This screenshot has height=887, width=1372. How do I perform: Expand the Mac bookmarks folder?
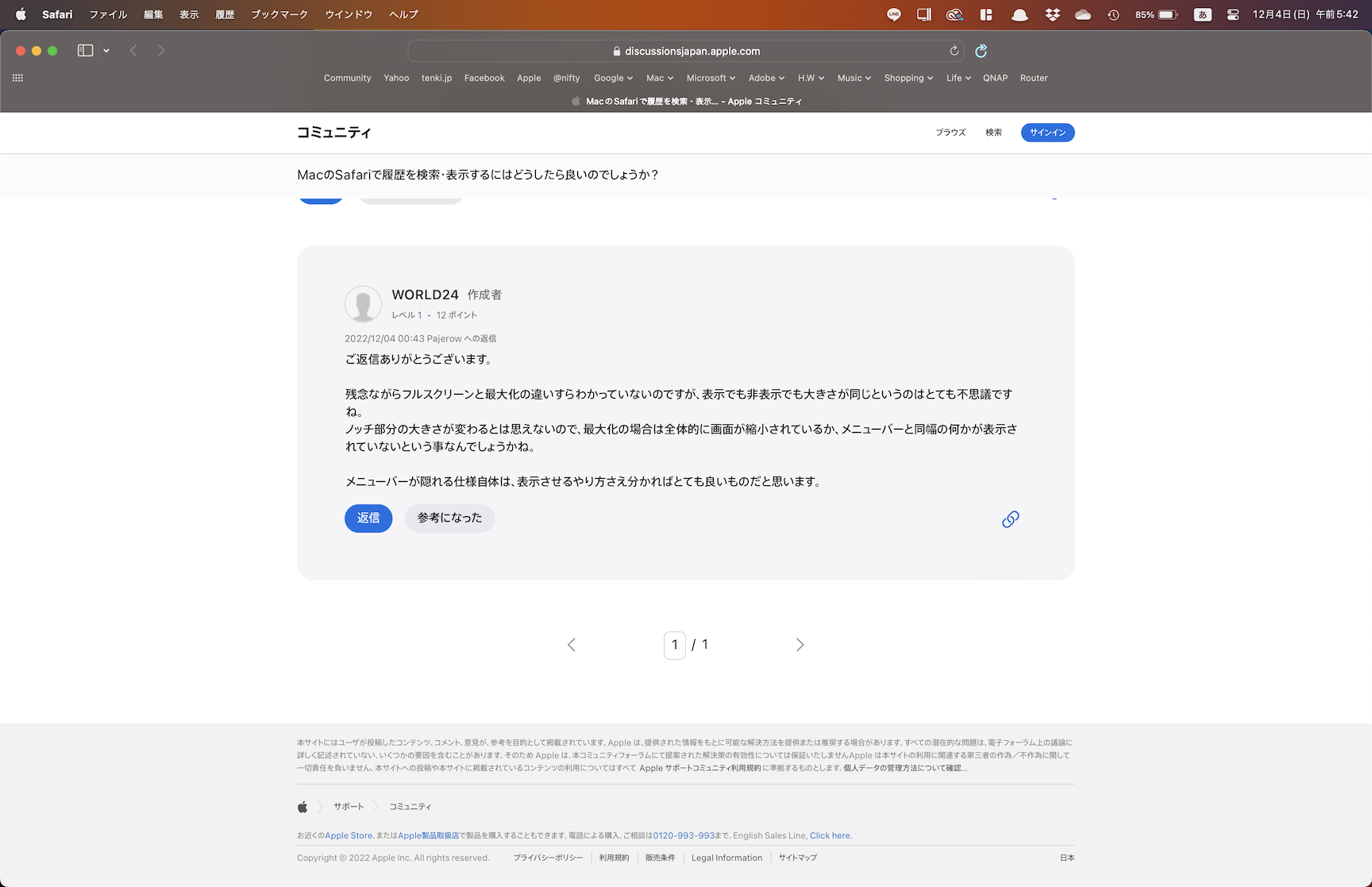coord(660,78)
